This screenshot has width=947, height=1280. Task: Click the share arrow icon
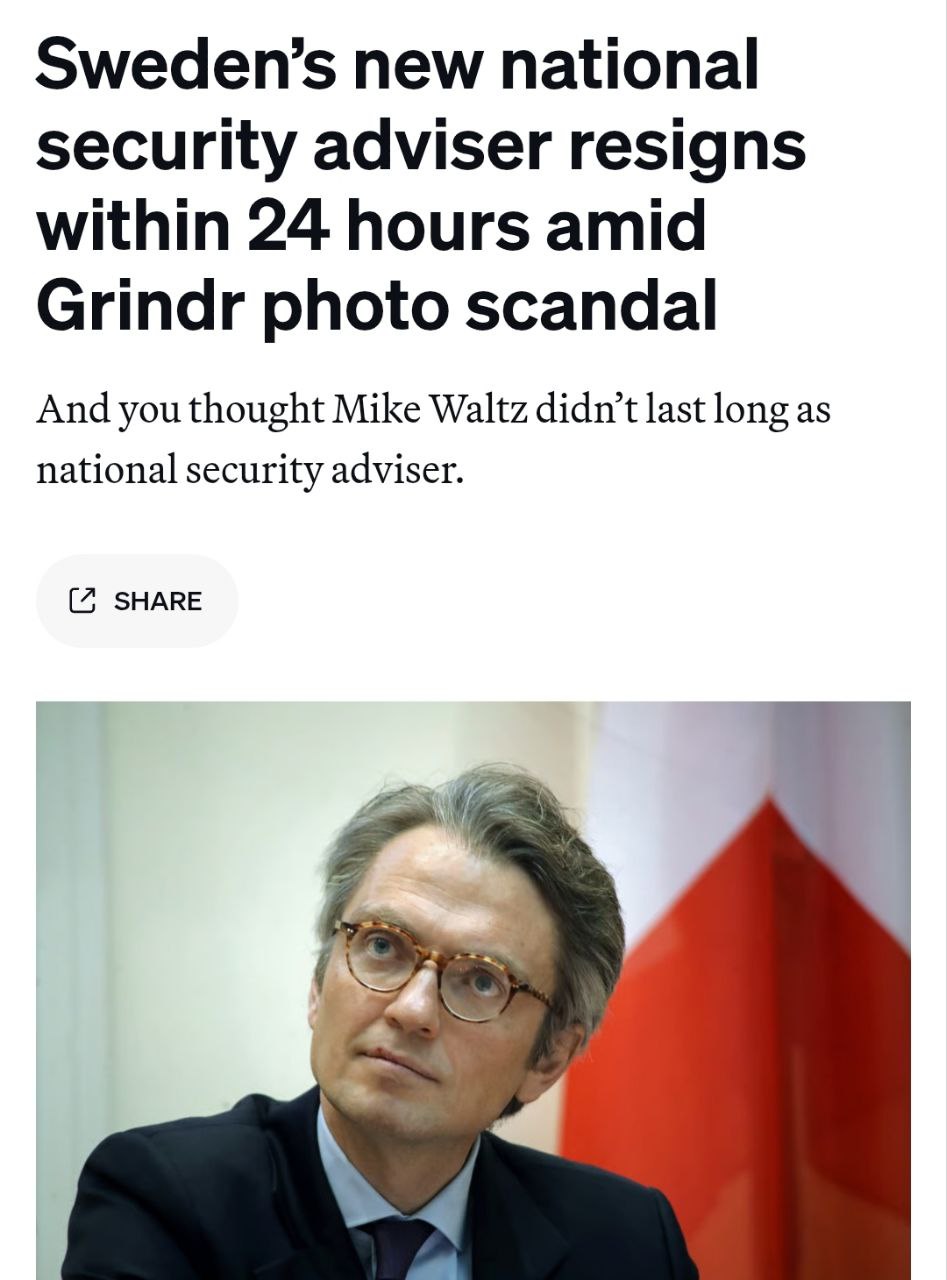tap(82, 601)
